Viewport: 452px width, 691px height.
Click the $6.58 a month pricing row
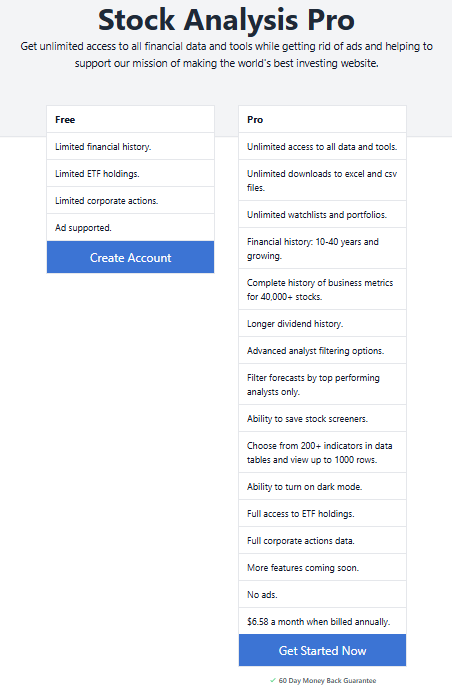pyautogui.click(x=322, y=621)
